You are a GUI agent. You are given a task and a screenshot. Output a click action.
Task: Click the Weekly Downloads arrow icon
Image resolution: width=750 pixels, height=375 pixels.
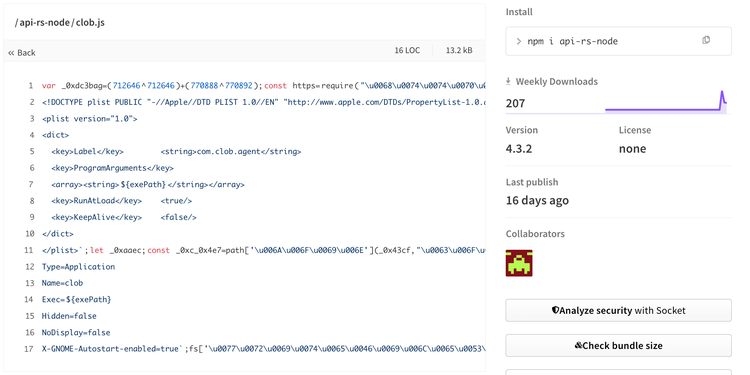[508, 81]
